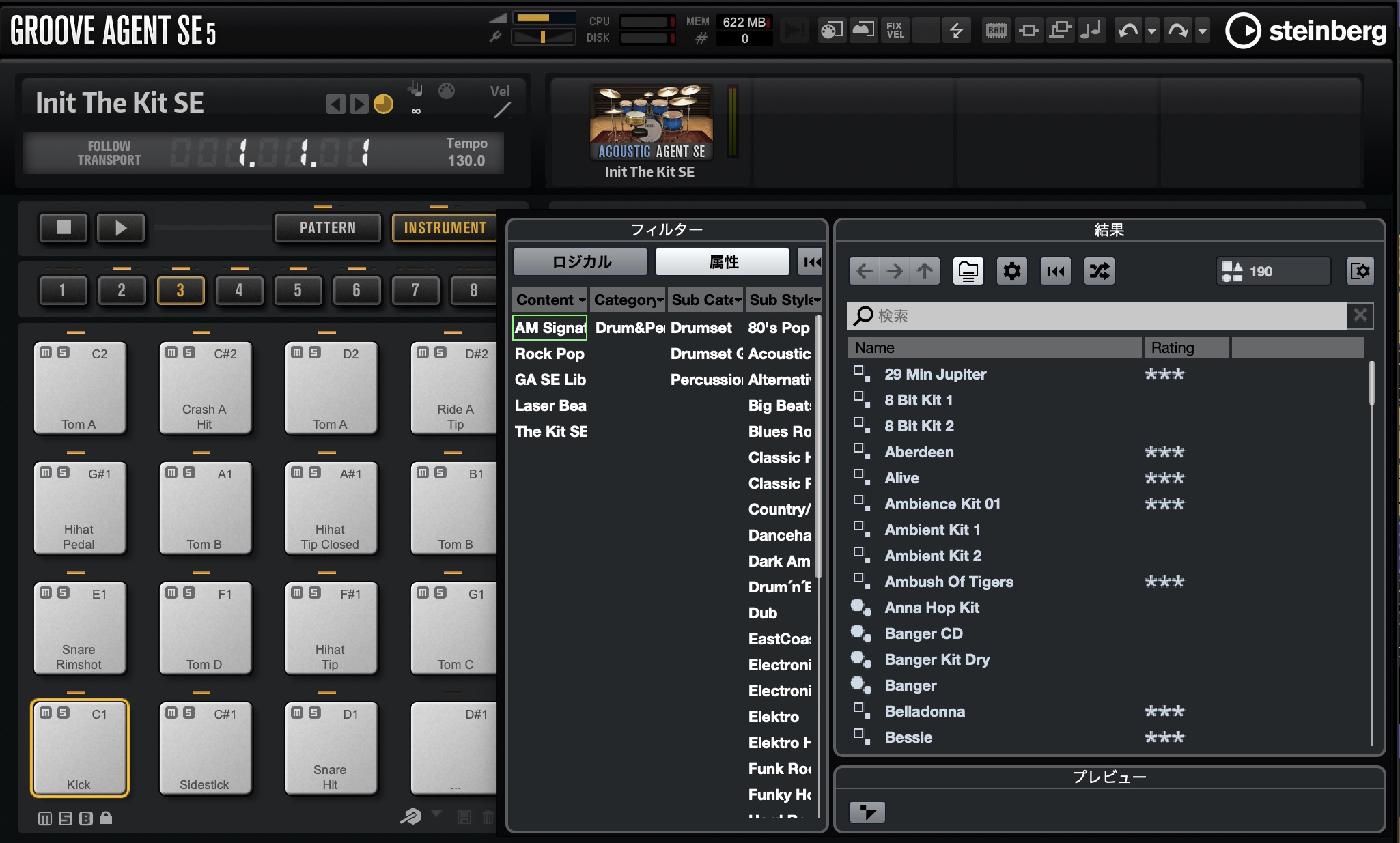This screenshot has height=843, width=1400.
Task: Solo the Crash A Hit pad C#2
Action: click(x=189, y=352)
